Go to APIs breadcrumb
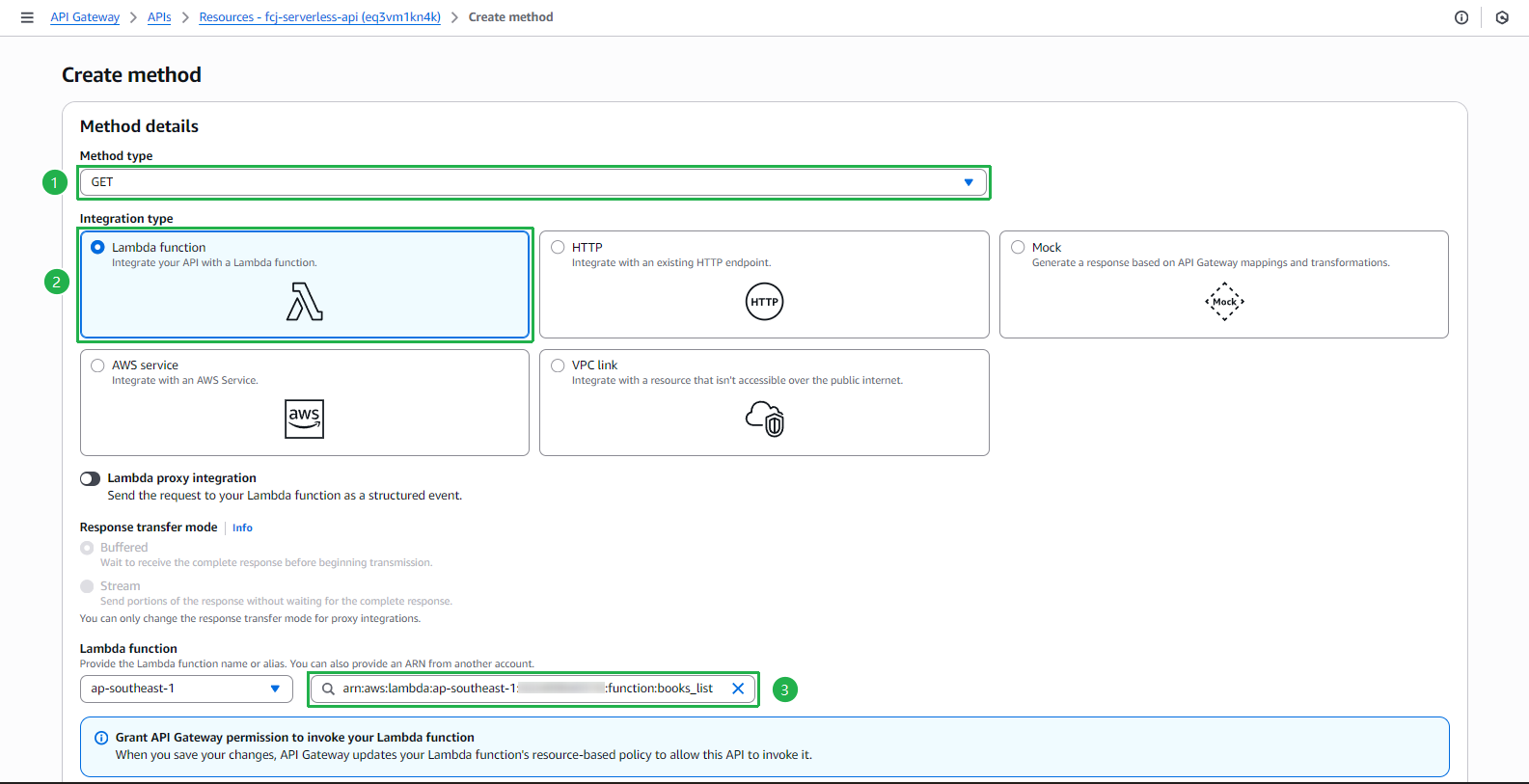The image size is (1529, 784). click(x=159, y=17)
